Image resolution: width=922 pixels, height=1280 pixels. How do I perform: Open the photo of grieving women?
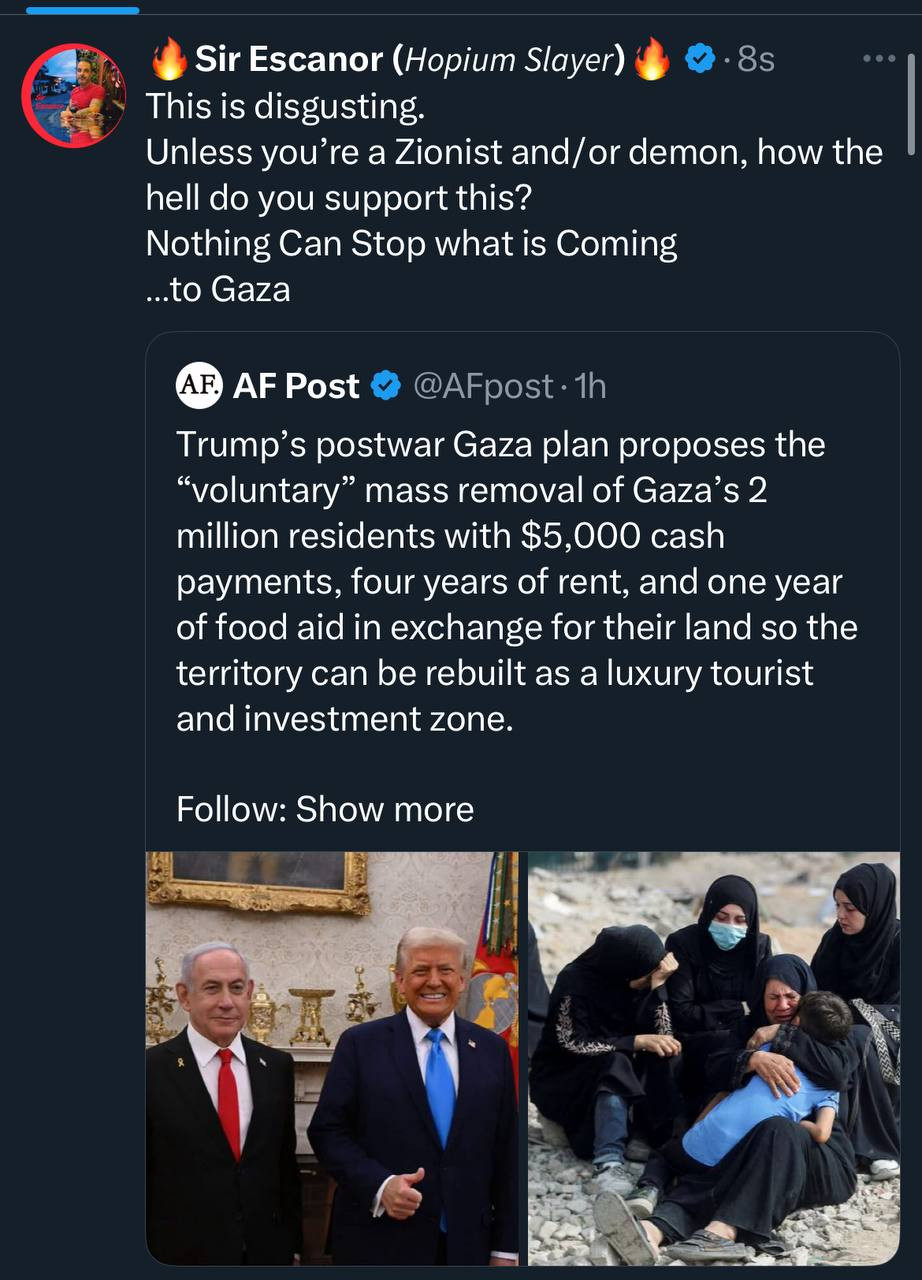(713, 1058)
